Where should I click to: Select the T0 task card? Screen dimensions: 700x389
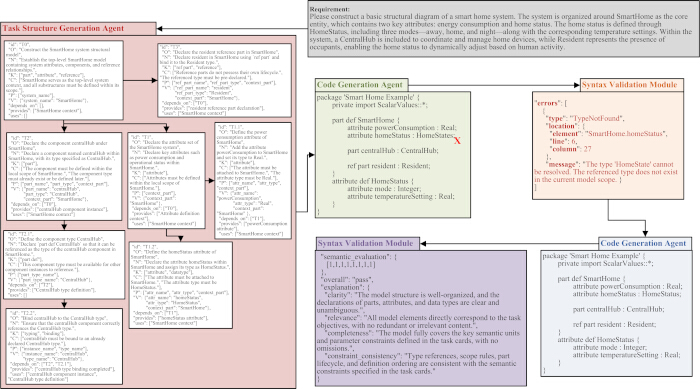click(x=64, y=80)
